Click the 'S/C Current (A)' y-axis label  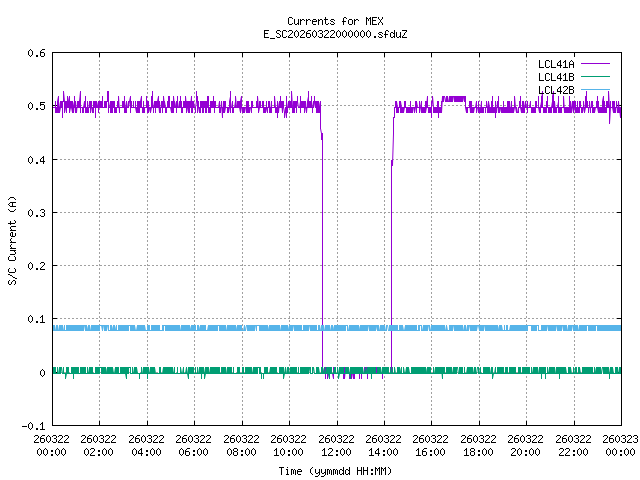pyautogui.click(x=13, y=239)
